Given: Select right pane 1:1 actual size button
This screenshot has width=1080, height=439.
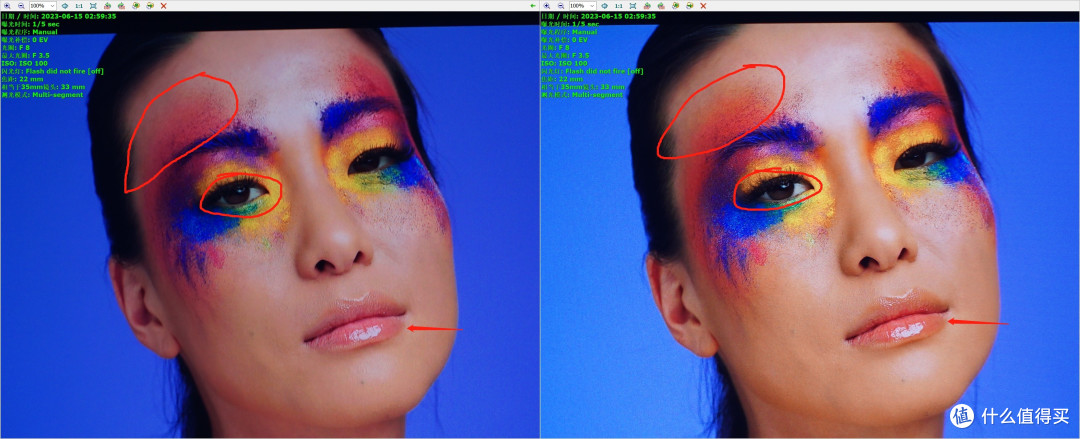Looking at the screenshot, I should (619, 6).
